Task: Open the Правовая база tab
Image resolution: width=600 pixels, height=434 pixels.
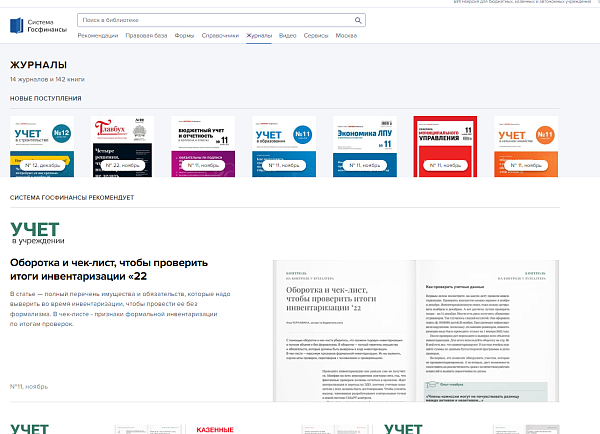Action: click(146, 35)
